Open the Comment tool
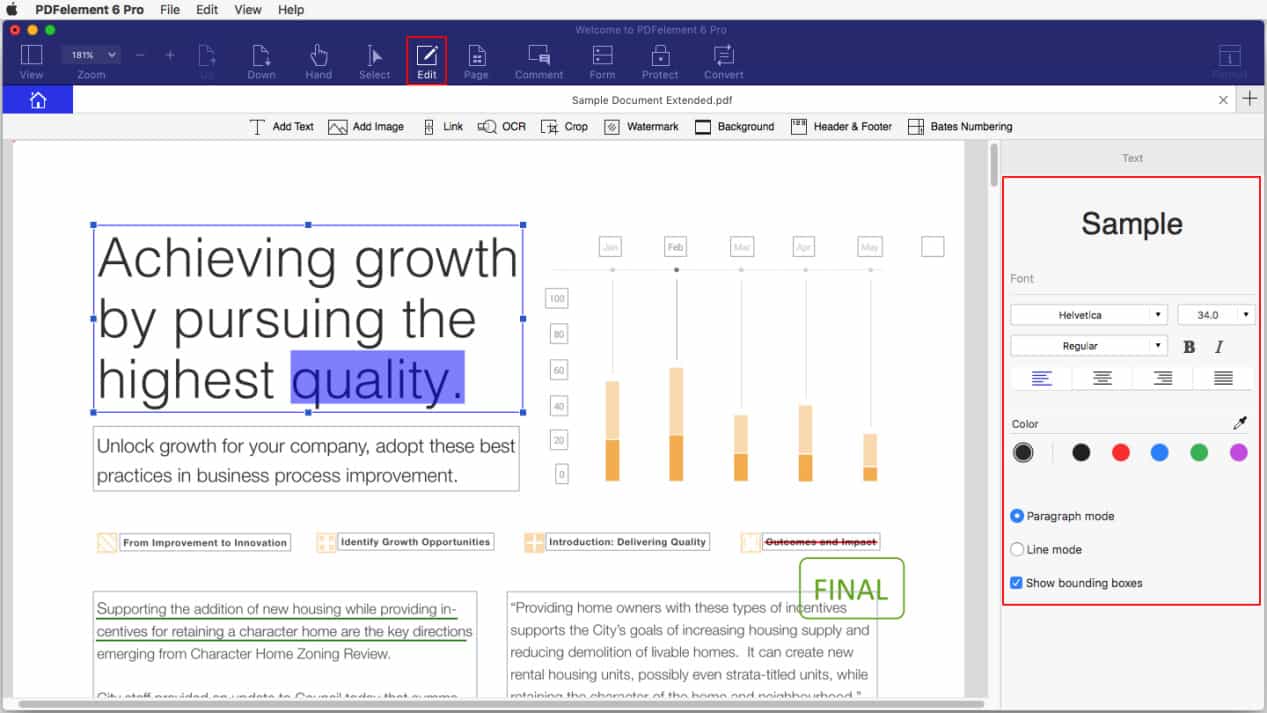 pyautogui.click(x=538, y=60)
